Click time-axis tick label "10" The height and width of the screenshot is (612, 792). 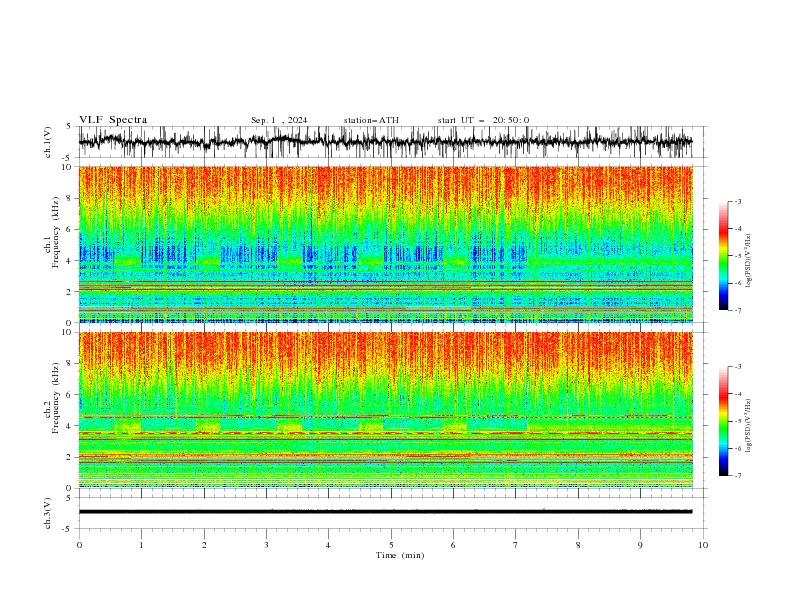pos(703,545)
